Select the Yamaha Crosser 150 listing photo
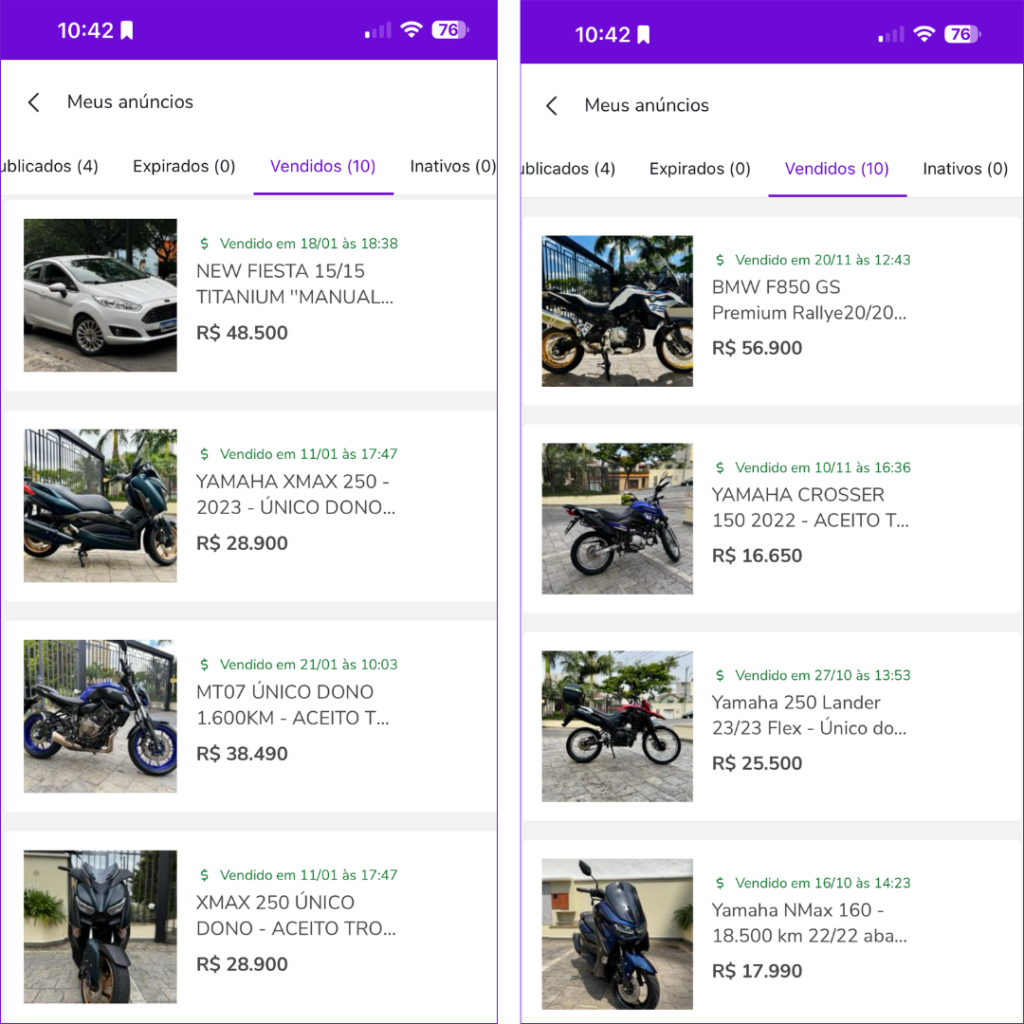 point(617,519)
